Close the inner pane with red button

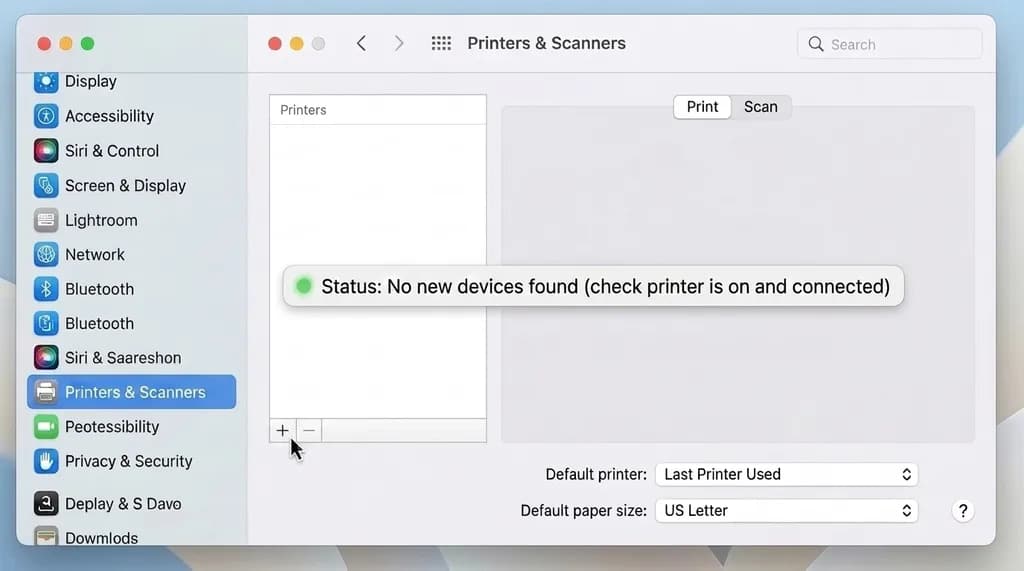(x=275, y=44)
